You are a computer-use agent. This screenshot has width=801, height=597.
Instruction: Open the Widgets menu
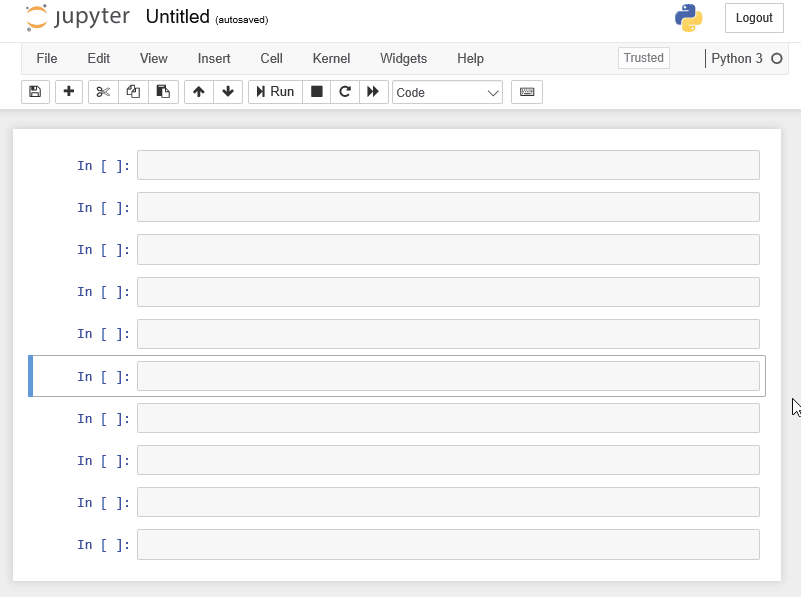click(403, 58)
